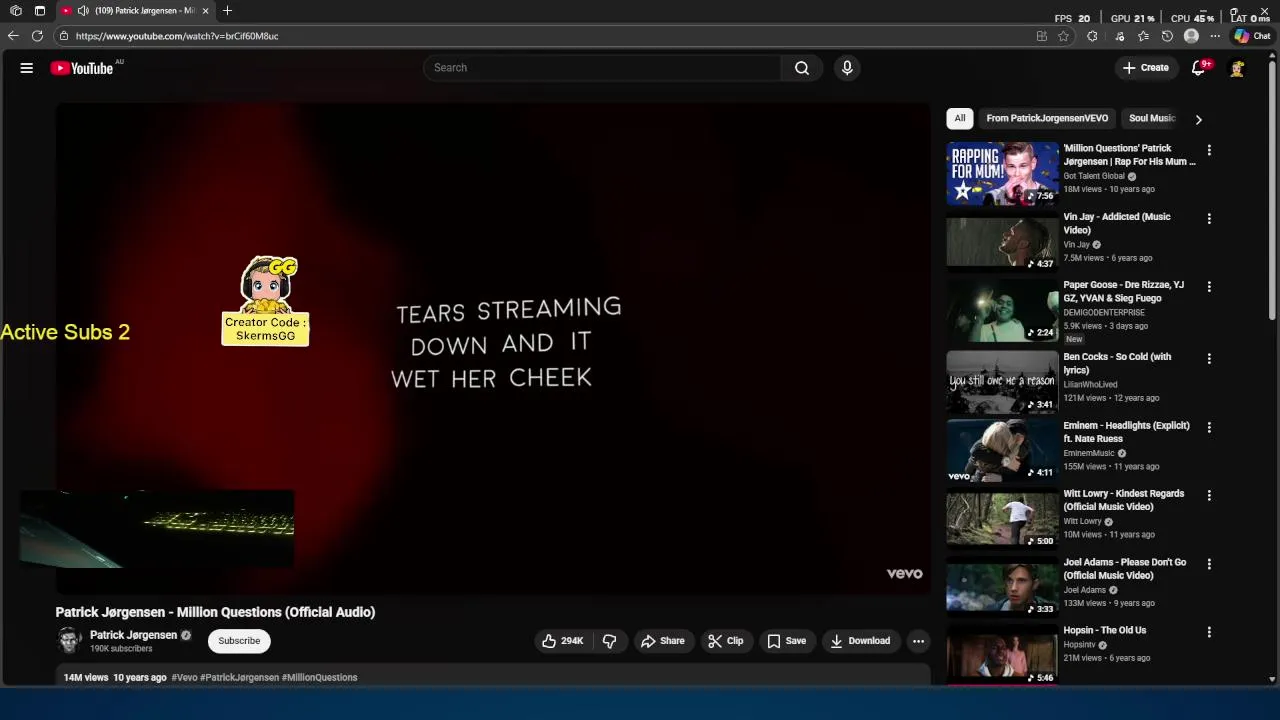Subscribe to Patrick Jørgensen

click(x=239, y=641)
